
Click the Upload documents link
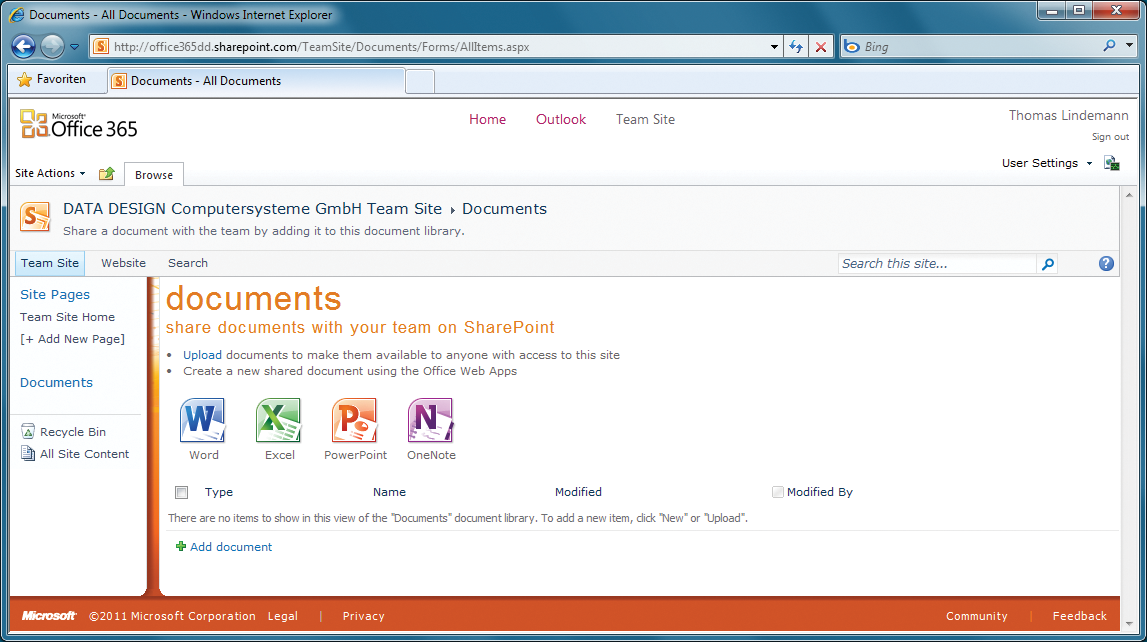tap(202, 354)
